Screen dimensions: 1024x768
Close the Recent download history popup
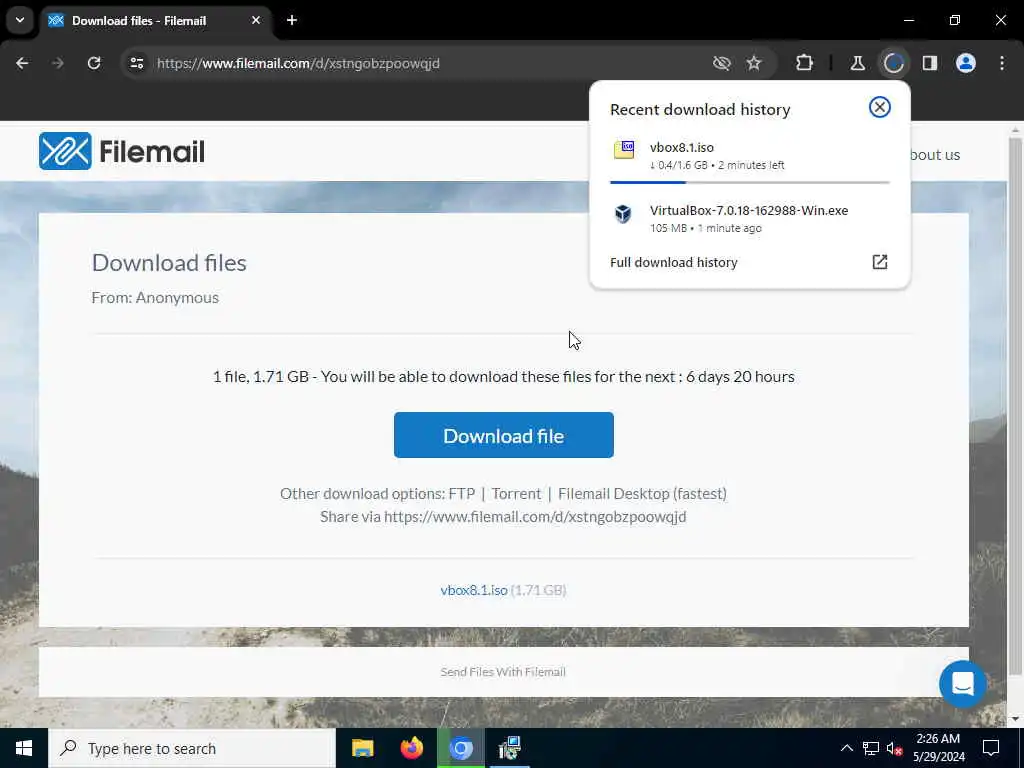click(x=880, y=107)
